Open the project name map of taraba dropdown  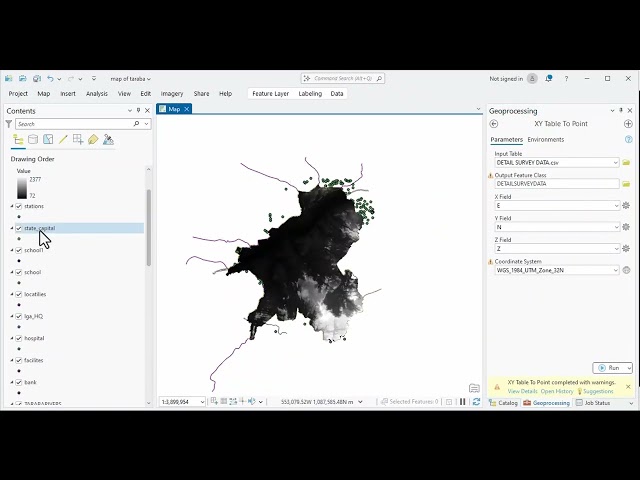click(131, 79)
